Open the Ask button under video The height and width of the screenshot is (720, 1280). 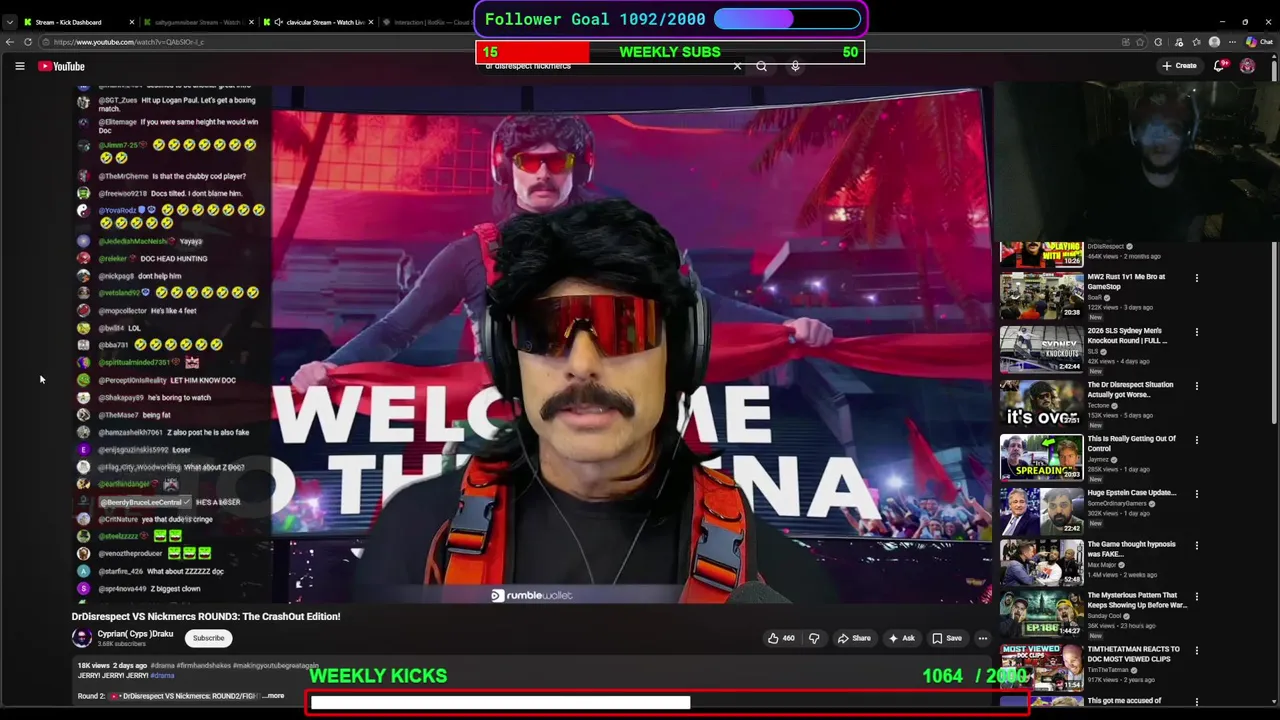[901, 638]
